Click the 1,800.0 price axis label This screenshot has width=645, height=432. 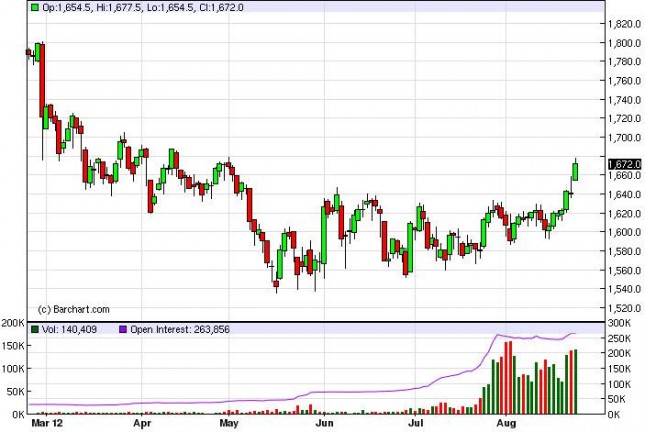(x=624, y=43)
